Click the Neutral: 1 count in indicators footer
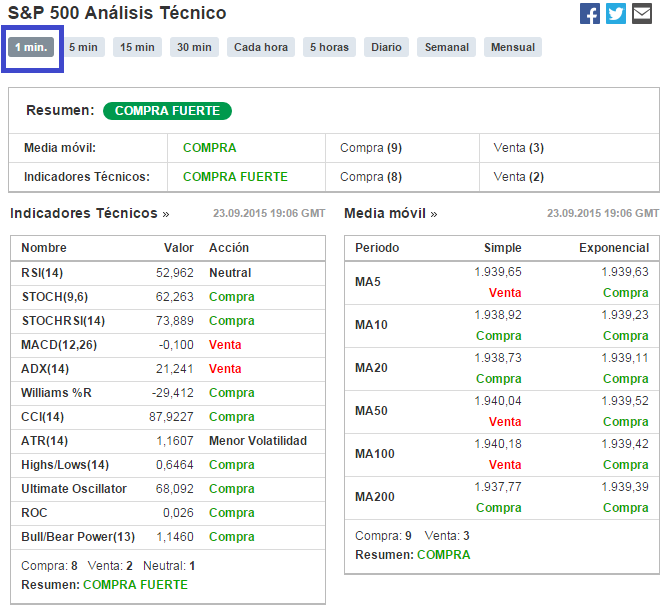668x616 pixels. tap(169, 566)
